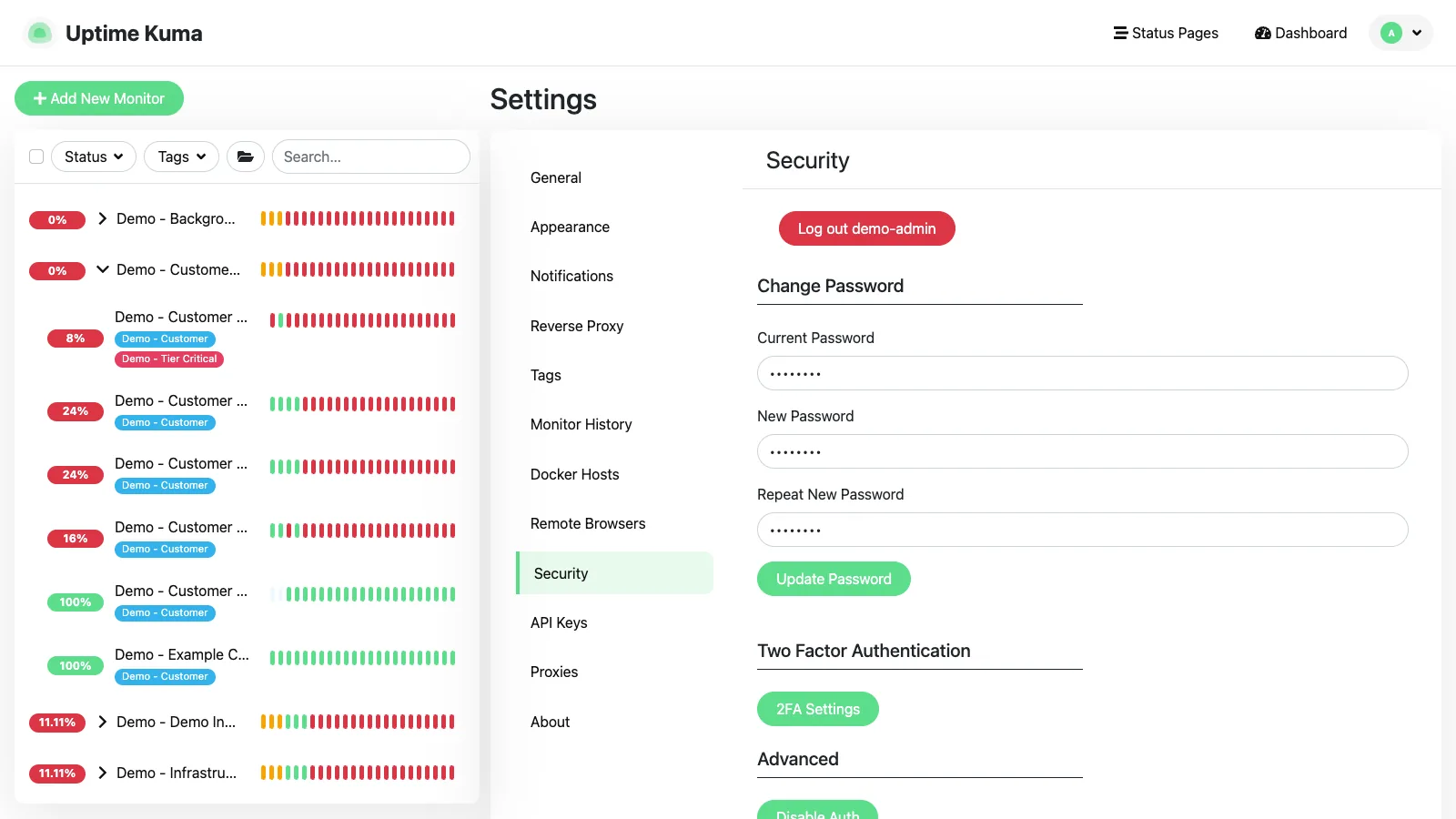This screenshot has height=819, width=1456.
Task: Open Proxies settings
Action: coord(614,672)
